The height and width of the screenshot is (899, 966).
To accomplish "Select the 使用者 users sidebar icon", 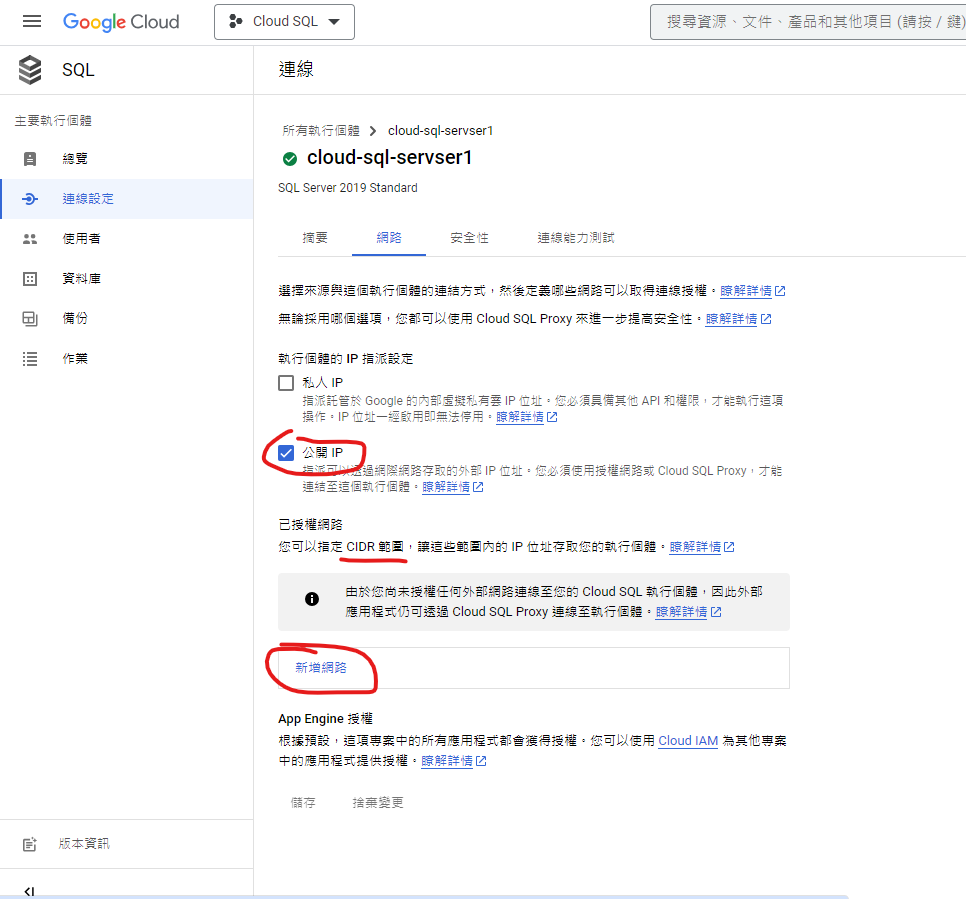I will [30, 239].
